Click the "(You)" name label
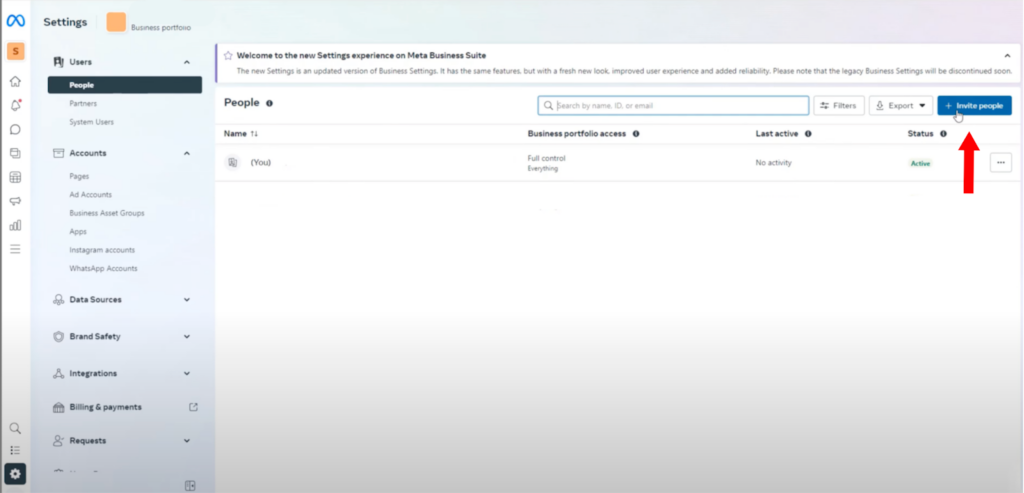Viewport: 1024px width, 493px height. pyautogui.click(x=261, y=163)
